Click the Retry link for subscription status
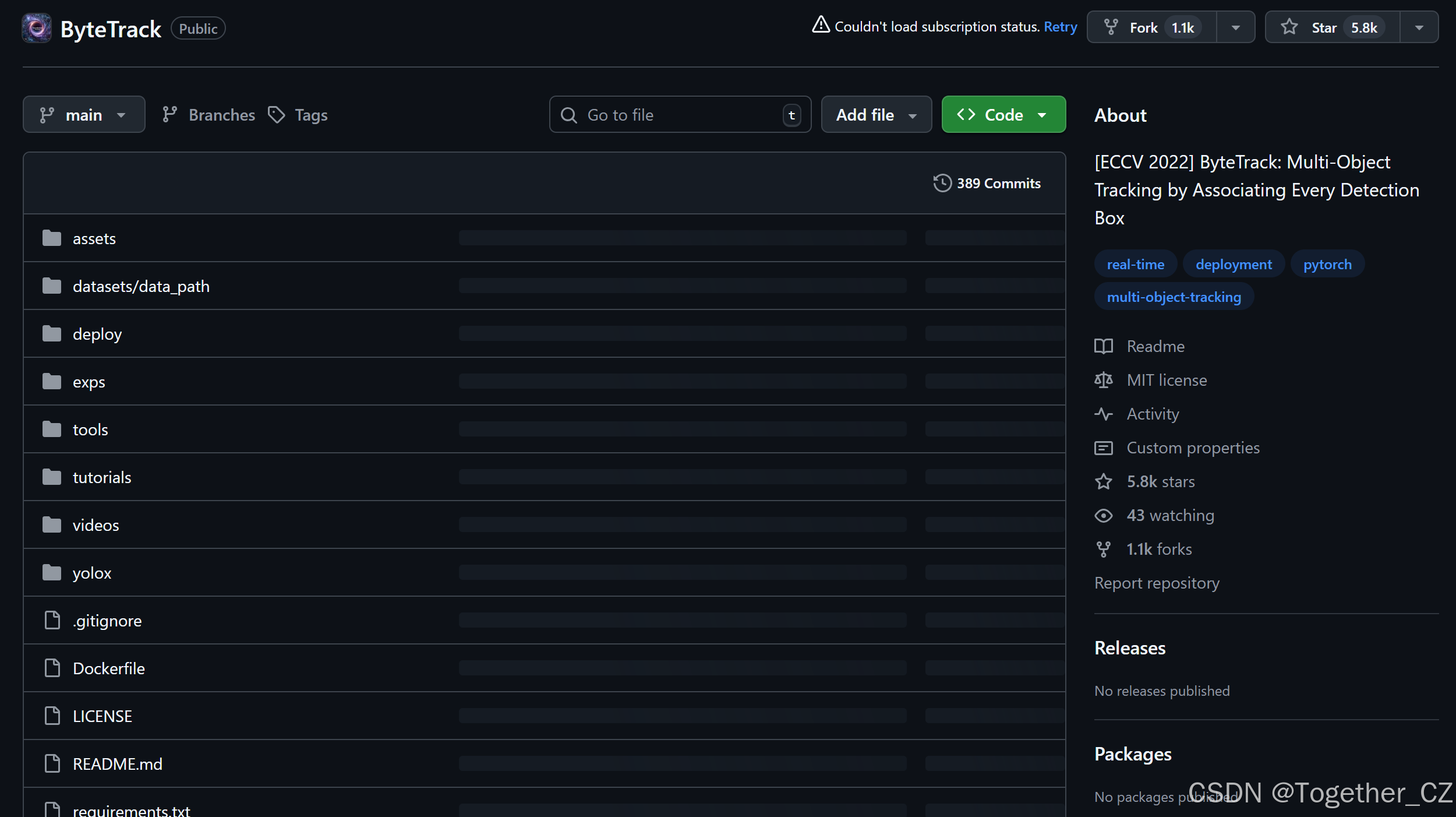This screenshot has height=817, width=1456. point(1060,27)
